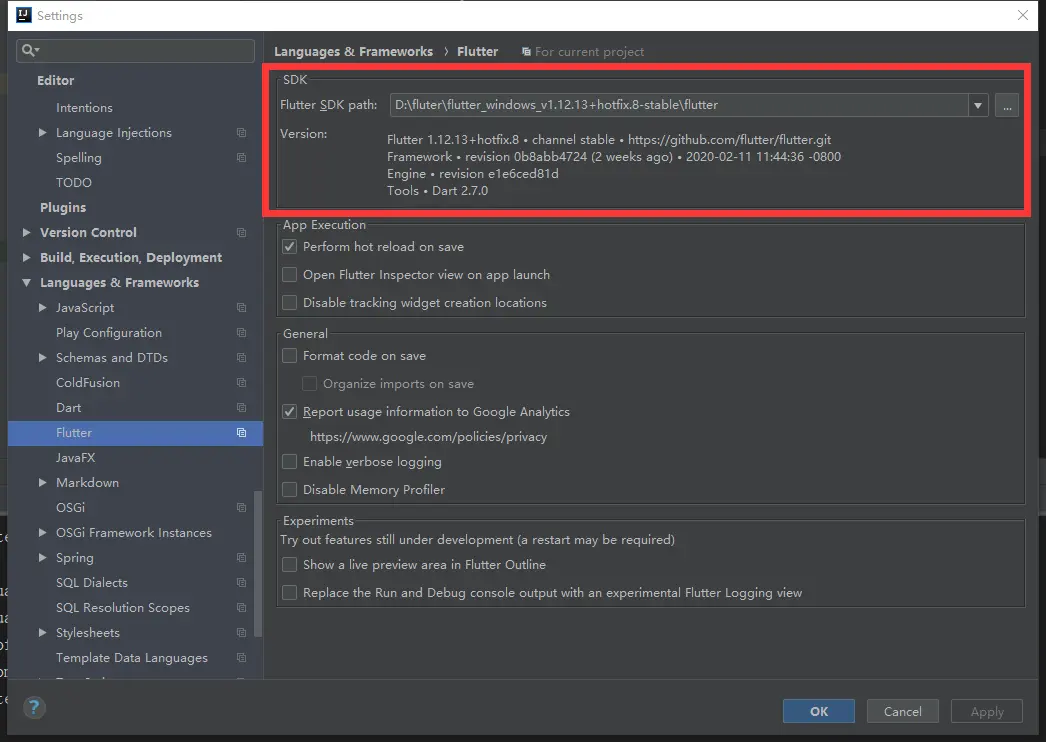The width and height of the screenshot is (1046, 742).
Task: Click the Cancel button
Action: click(903, 711)
